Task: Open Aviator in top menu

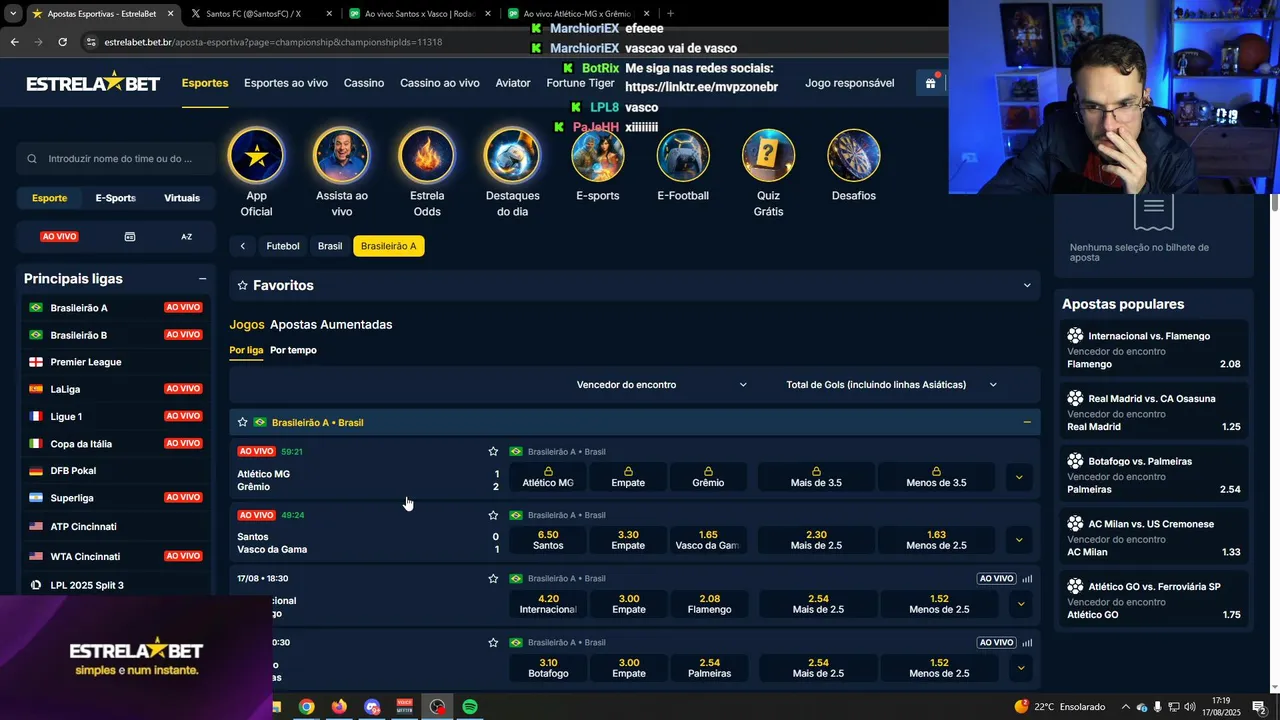Action: point(513,83)
